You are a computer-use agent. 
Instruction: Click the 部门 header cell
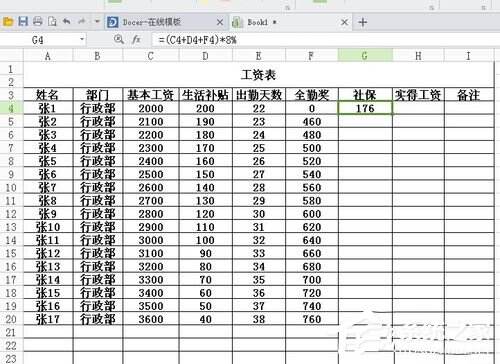pos(98,95)
